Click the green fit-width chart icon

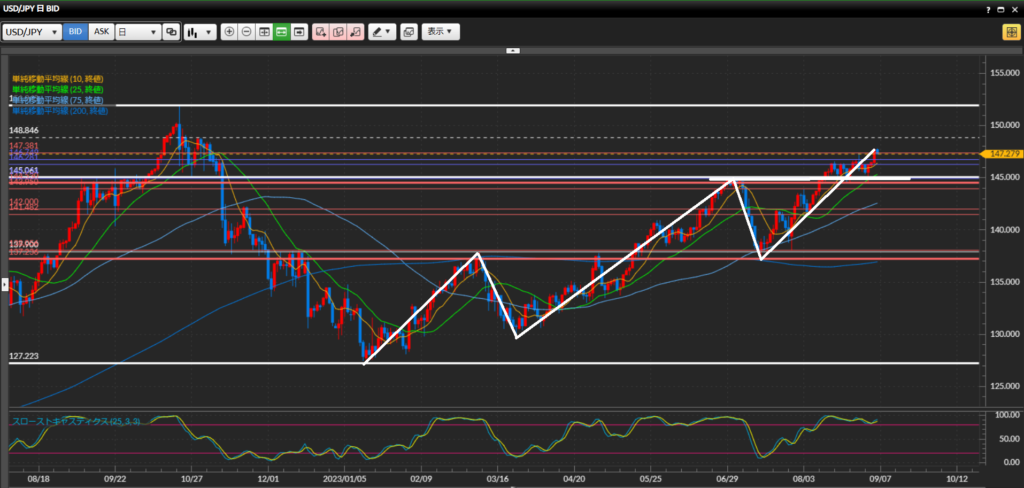282,32
